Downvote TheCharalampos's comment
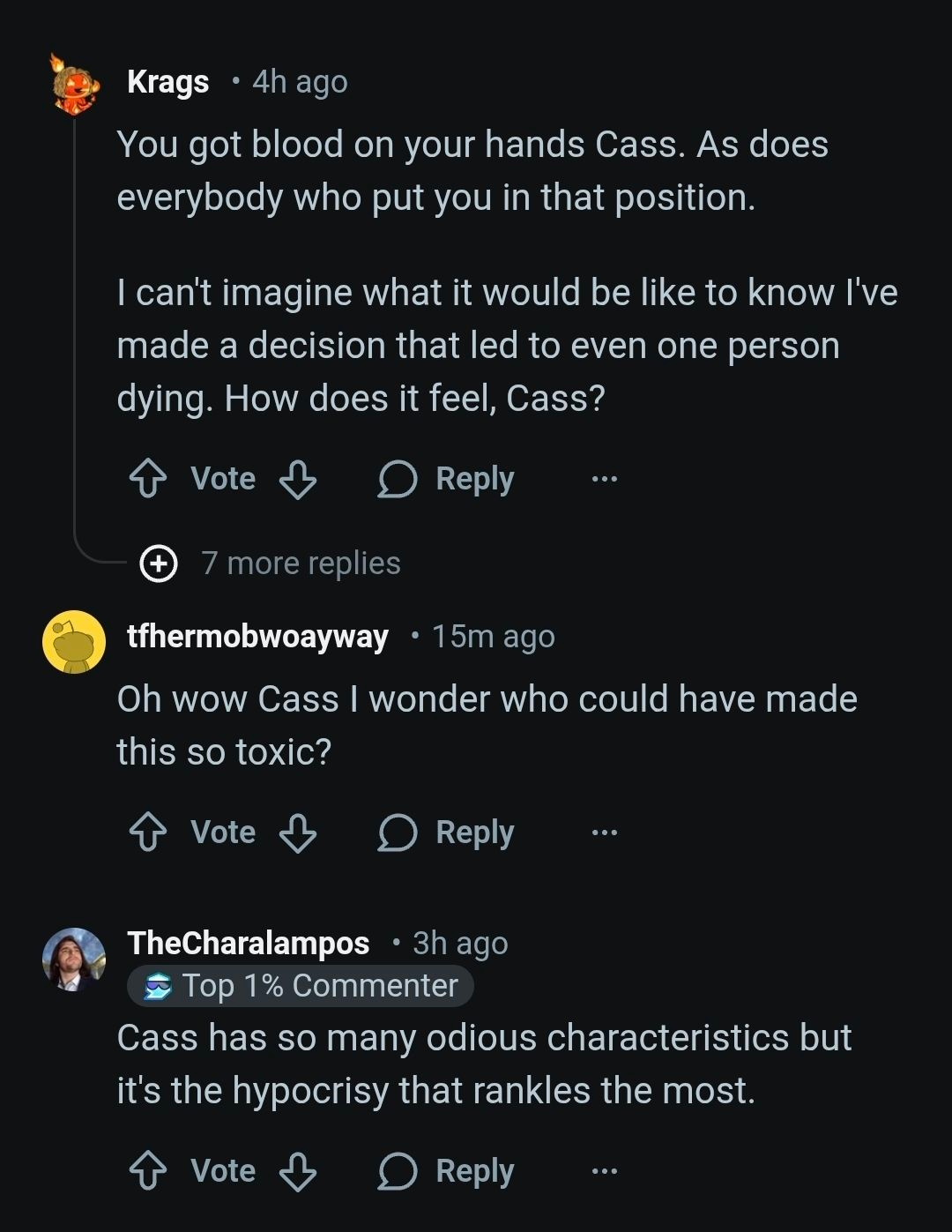This screenshot has width=952, height=1232. point(298,1171)
